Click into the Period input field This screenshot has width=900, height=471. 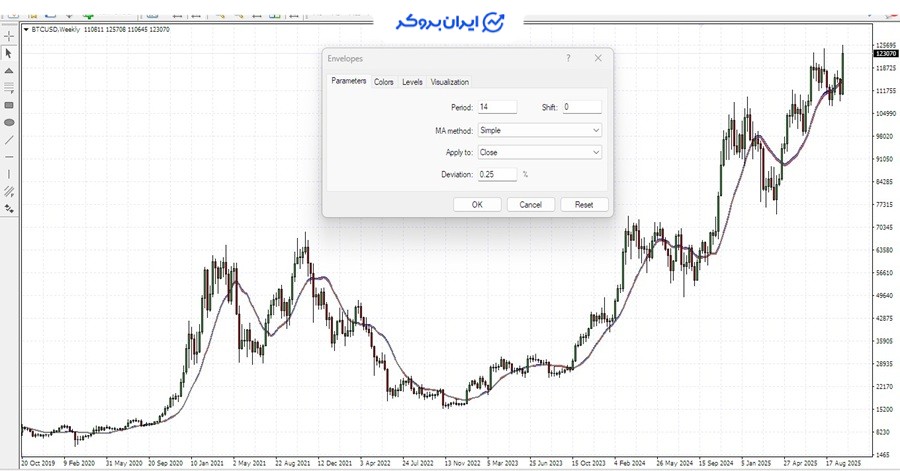[x=496, y=107]
